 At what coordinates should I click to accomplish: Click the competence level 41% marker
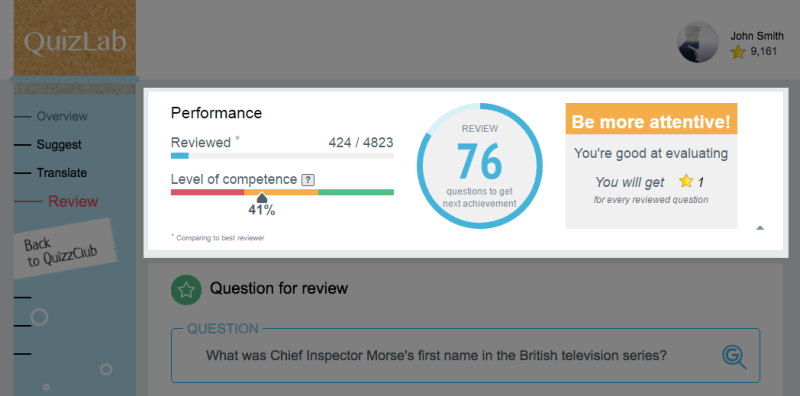[x=262, y=197]
